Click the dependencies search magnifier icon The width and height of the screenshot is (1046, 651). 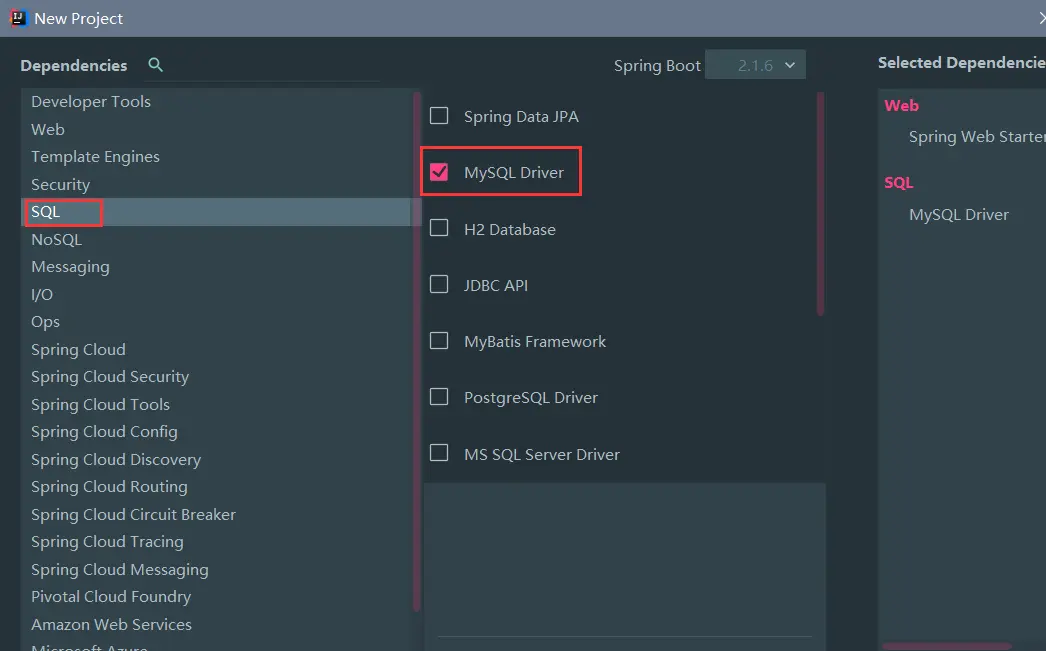155,65
